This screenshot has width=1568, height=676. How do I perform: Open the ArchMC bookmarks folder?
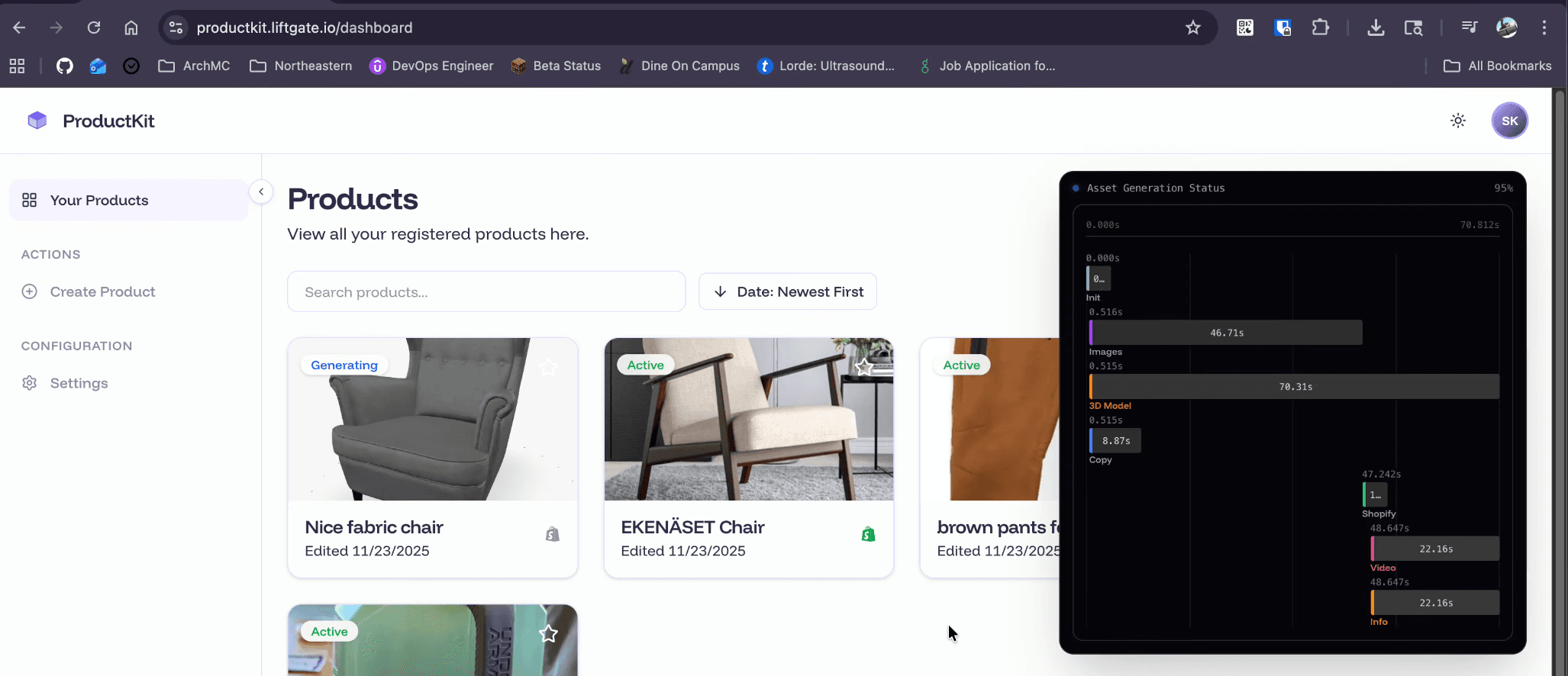194,66
